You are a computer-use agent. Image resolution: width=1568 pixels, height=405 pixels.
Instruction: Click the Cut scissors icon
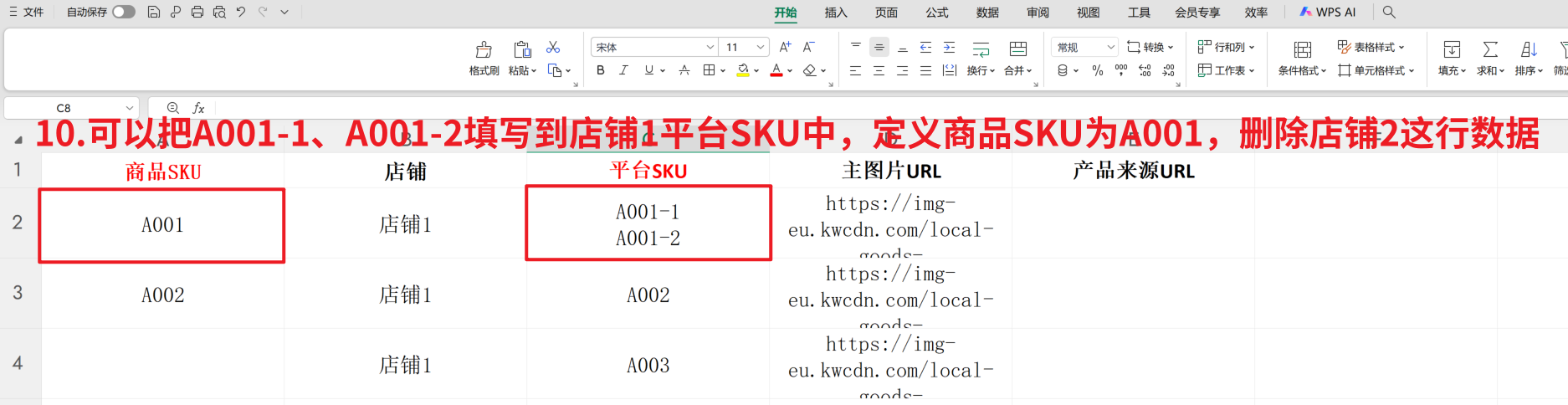[x=553, y=48]
